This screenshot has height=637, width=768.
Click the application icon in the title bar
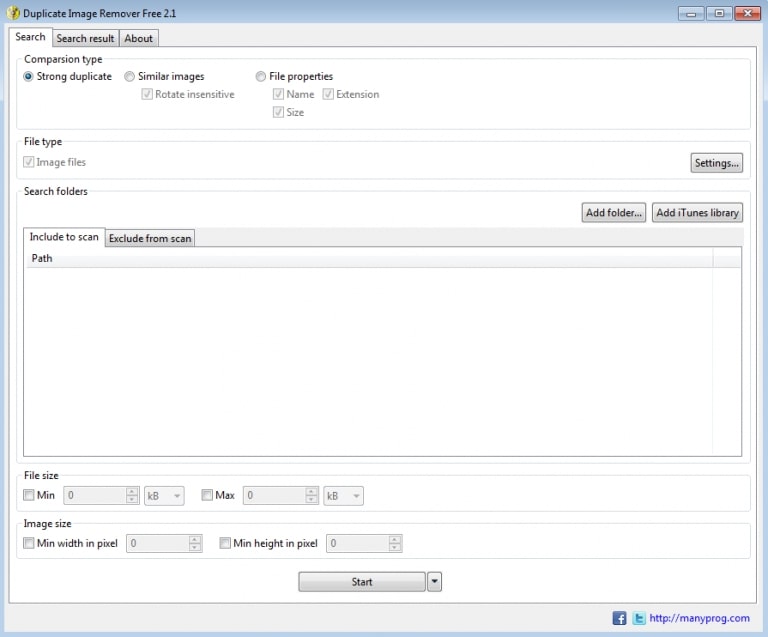14,13
